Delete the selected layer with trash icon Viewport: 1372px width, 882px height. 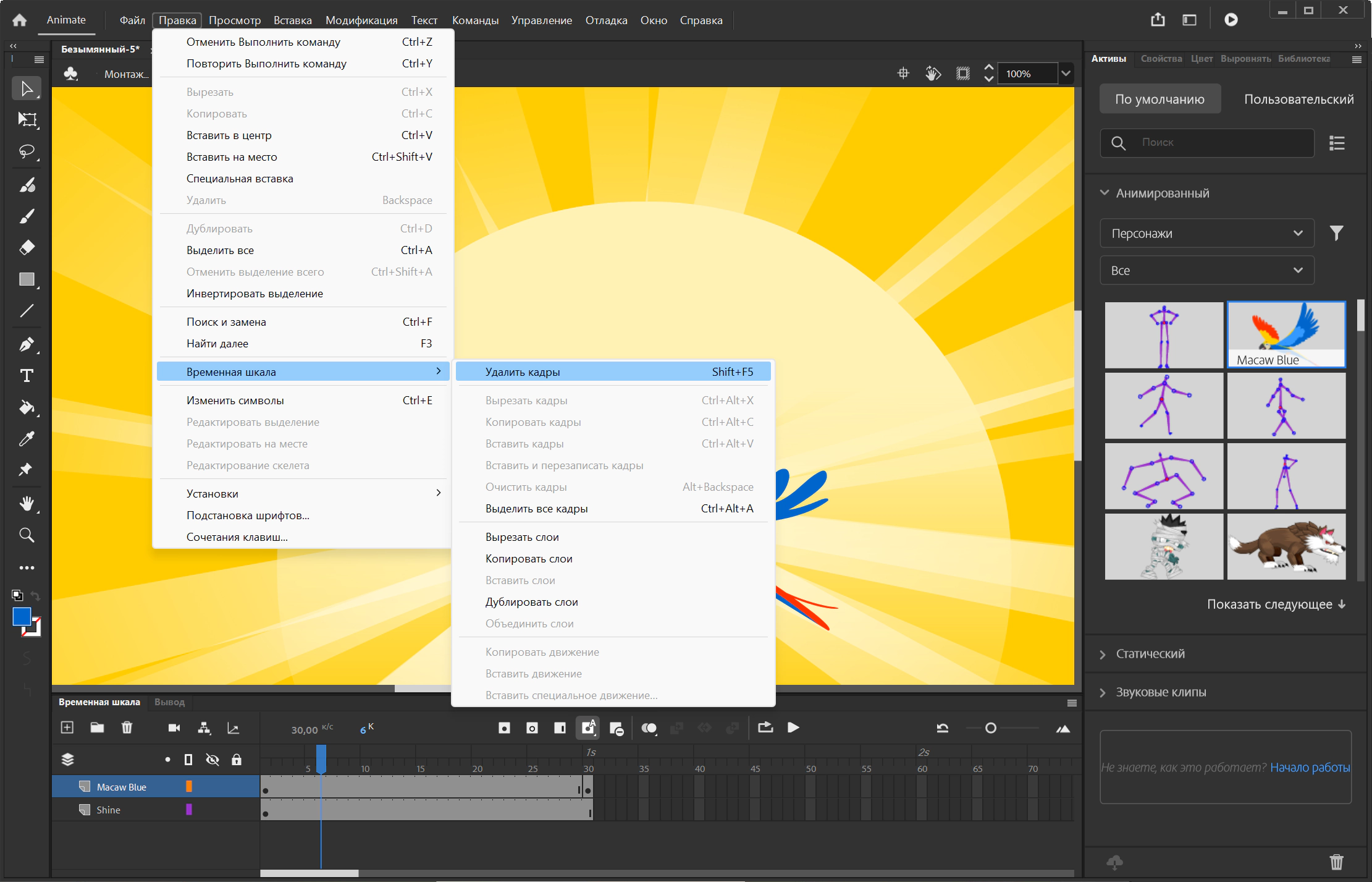point(127,727)
